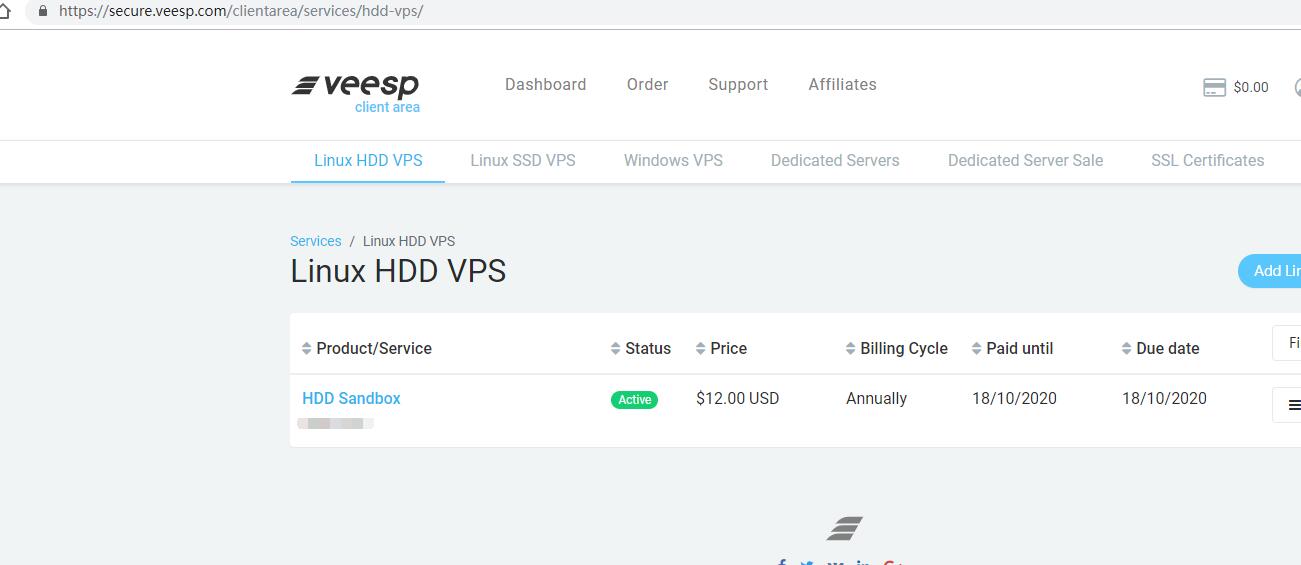Click the Annually billing cycle cell
The image size is (1301, 565).
(877, 398)
